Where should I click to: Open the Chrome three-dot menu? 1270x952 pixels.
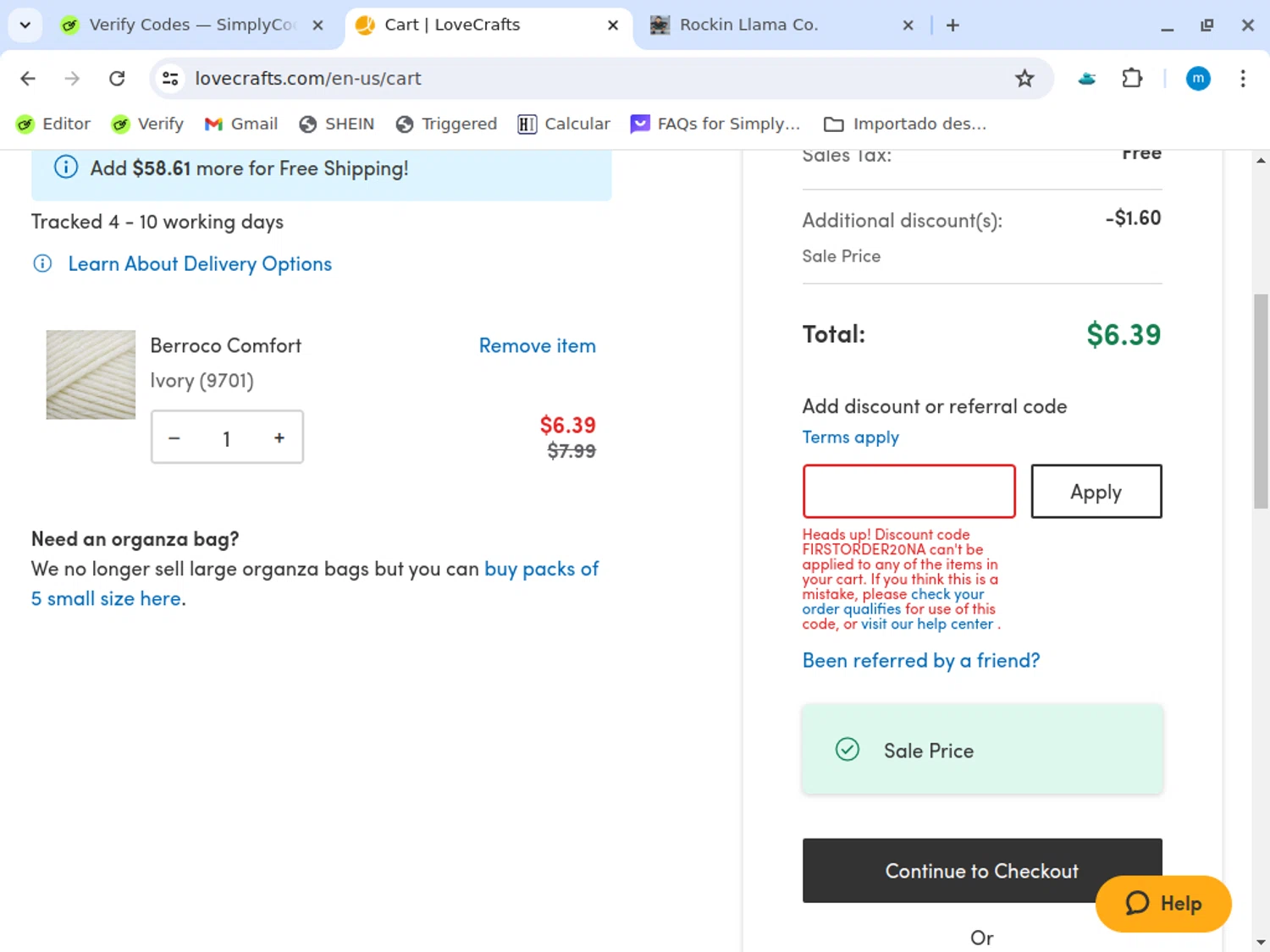click(x=1243, y=79)
